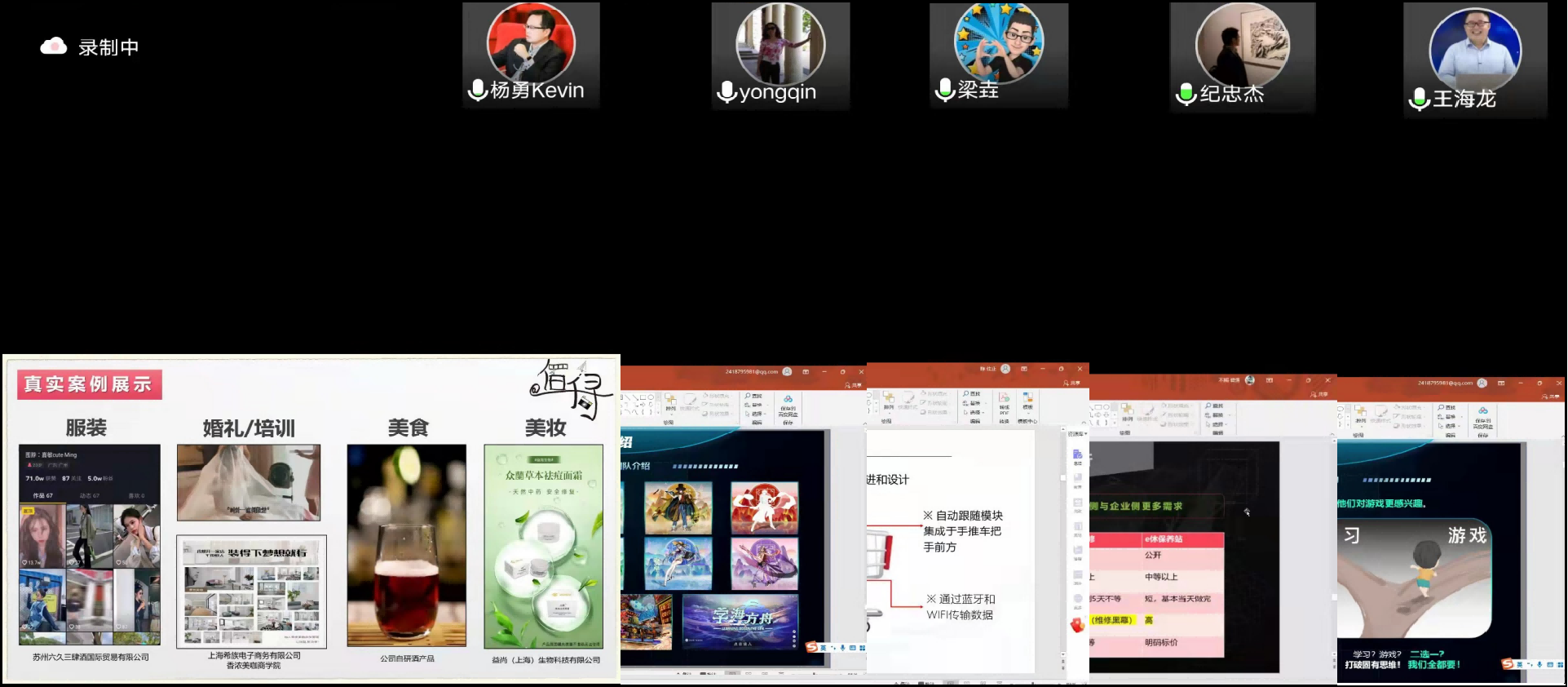The height and width of the screenshot is (687, 1568).
Task: Click the Share button in first PowerPoint window
Action: tap(853, 384)
